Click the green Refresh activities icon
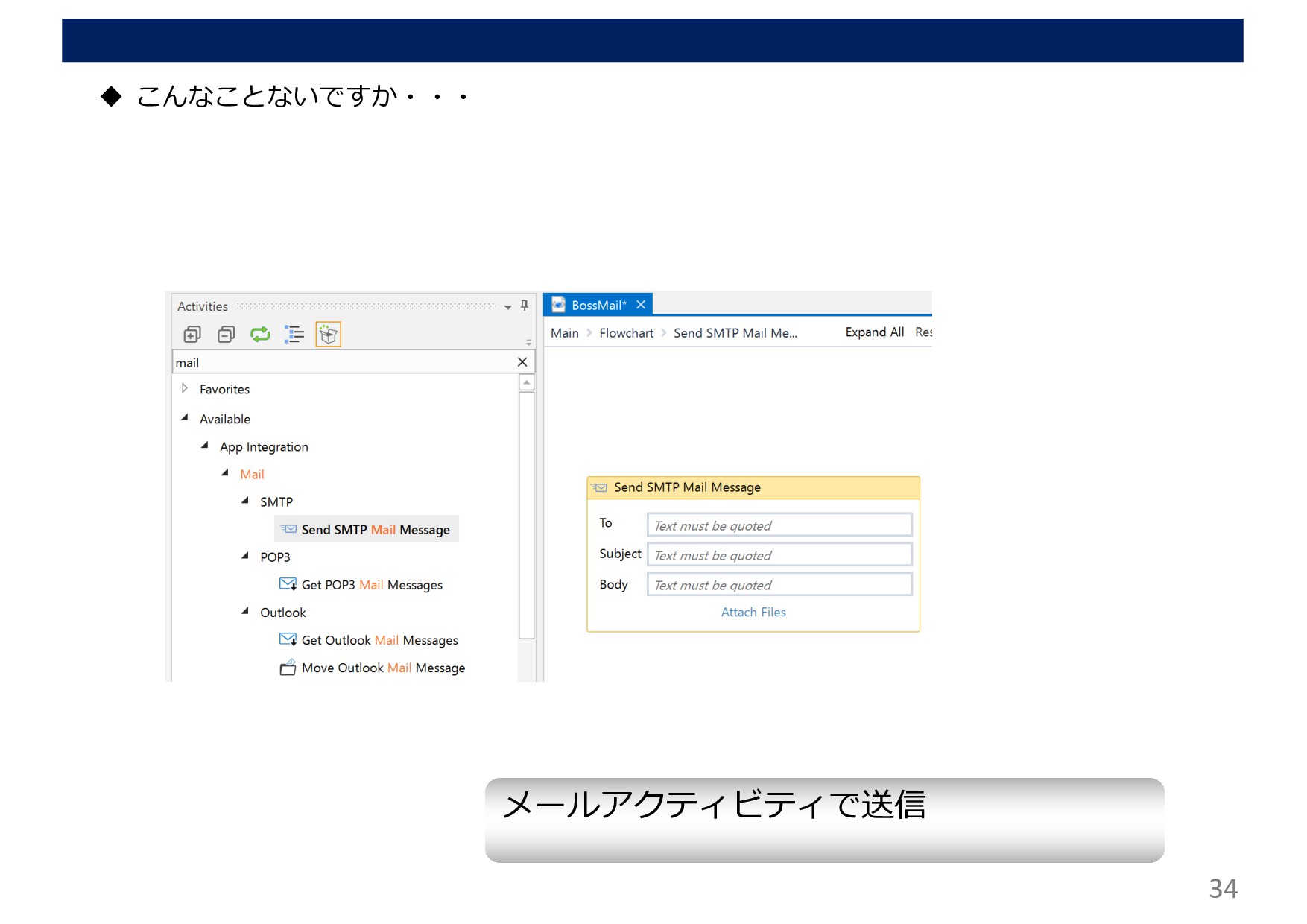 click(260, 335)
